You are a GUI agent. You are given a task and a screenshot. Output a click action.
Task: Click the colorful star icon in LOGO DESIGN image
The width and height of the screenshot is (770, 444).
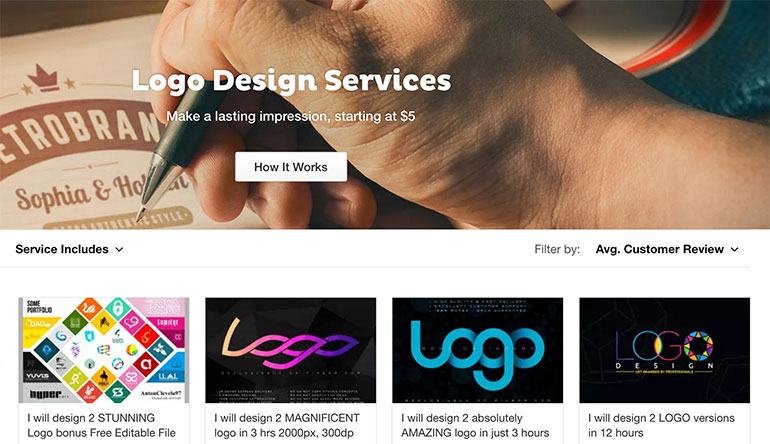pyautogui.click(x=698, y=346)
